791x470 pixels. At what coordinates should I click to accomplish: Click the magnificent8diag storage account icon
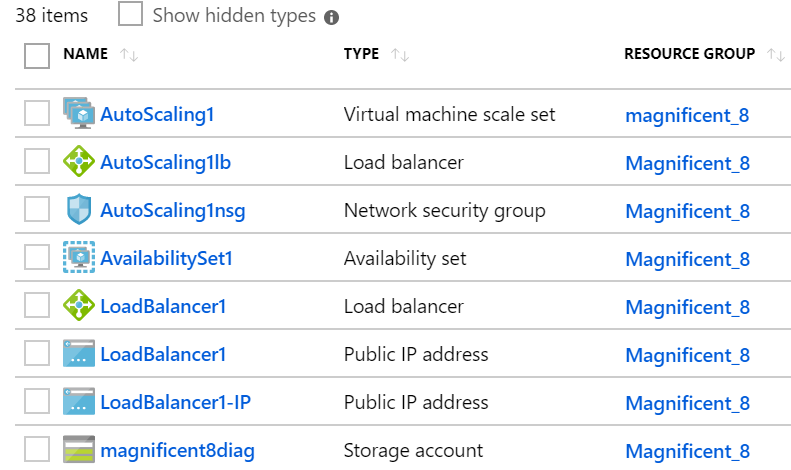coord(79,449)
